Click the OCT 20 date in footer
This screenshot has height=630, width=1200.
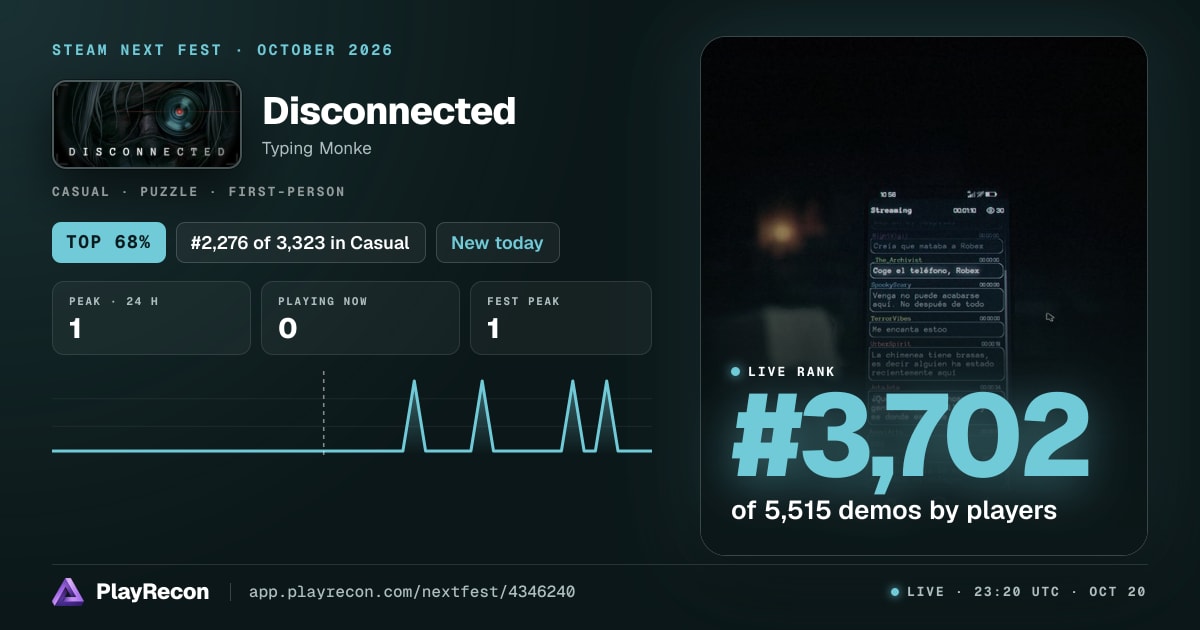pyautogui.click(x=1117, y=592)
